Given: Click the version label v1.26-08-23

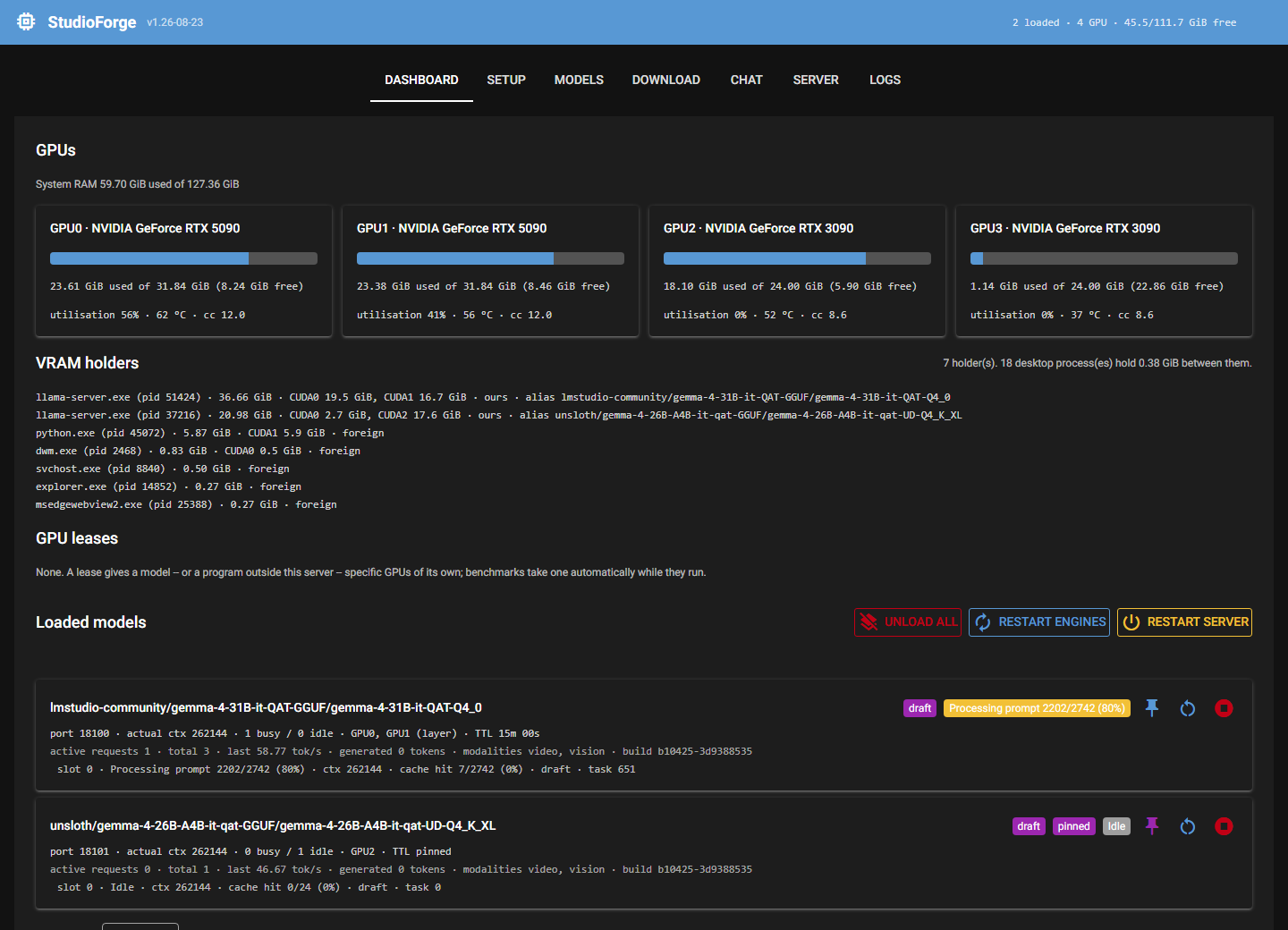Looking at the screenshot, I should pos(175,22).
